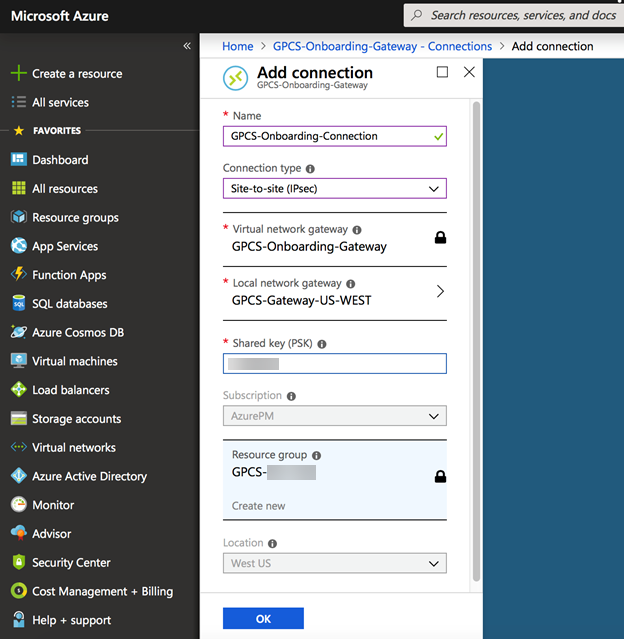The image size is (624, 639).
Task: Show info tooltip for Connection type
Action: [310, 169]
